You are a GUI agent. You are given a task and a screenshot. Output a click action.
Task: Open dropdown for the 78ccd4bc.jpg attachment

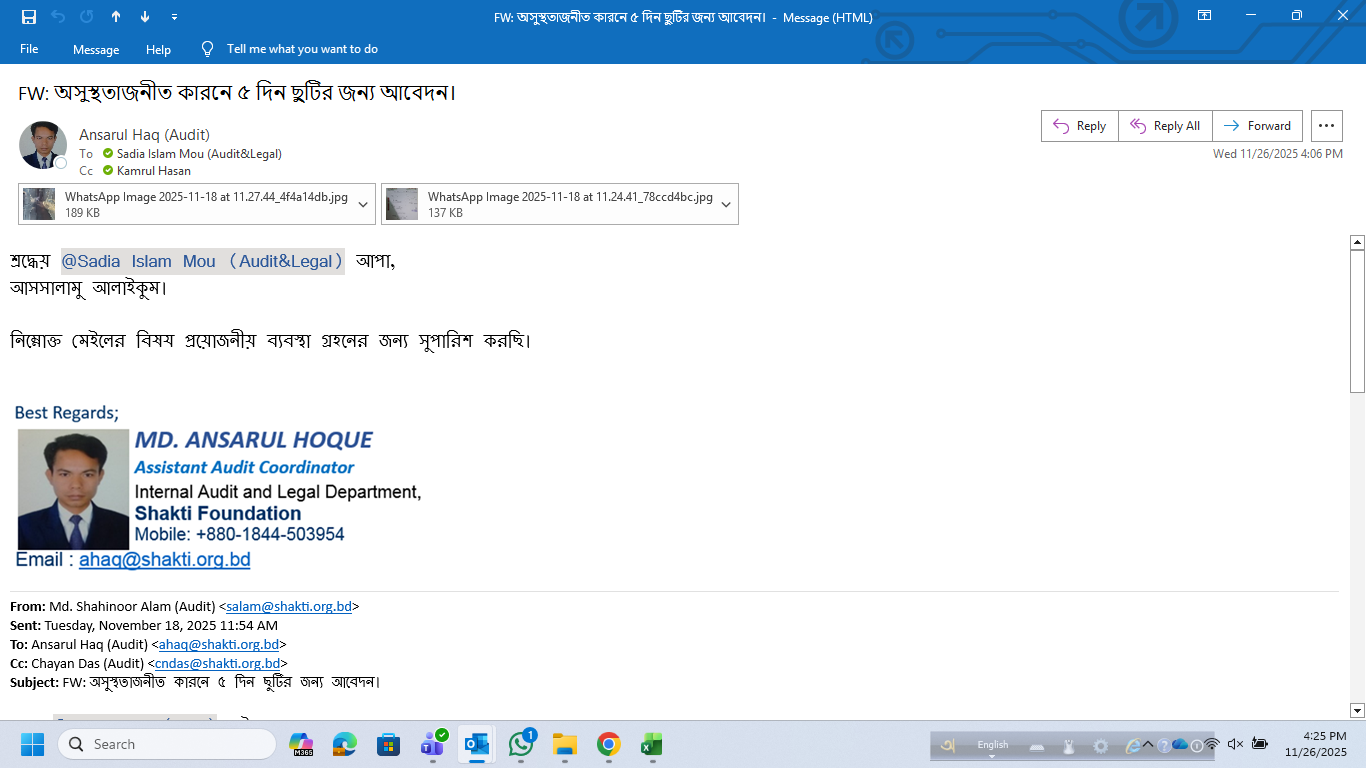tap(726, 204)
